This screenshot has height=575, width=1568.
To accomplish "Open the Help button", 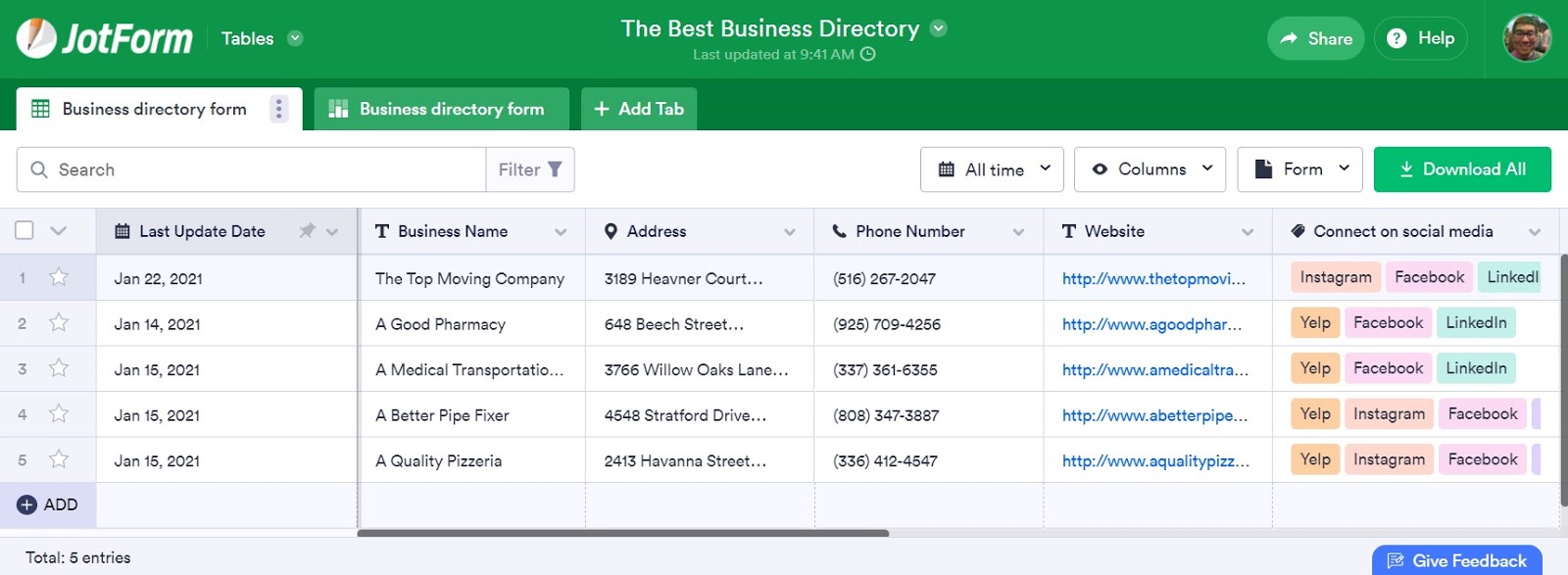I will coord(1420,38).
